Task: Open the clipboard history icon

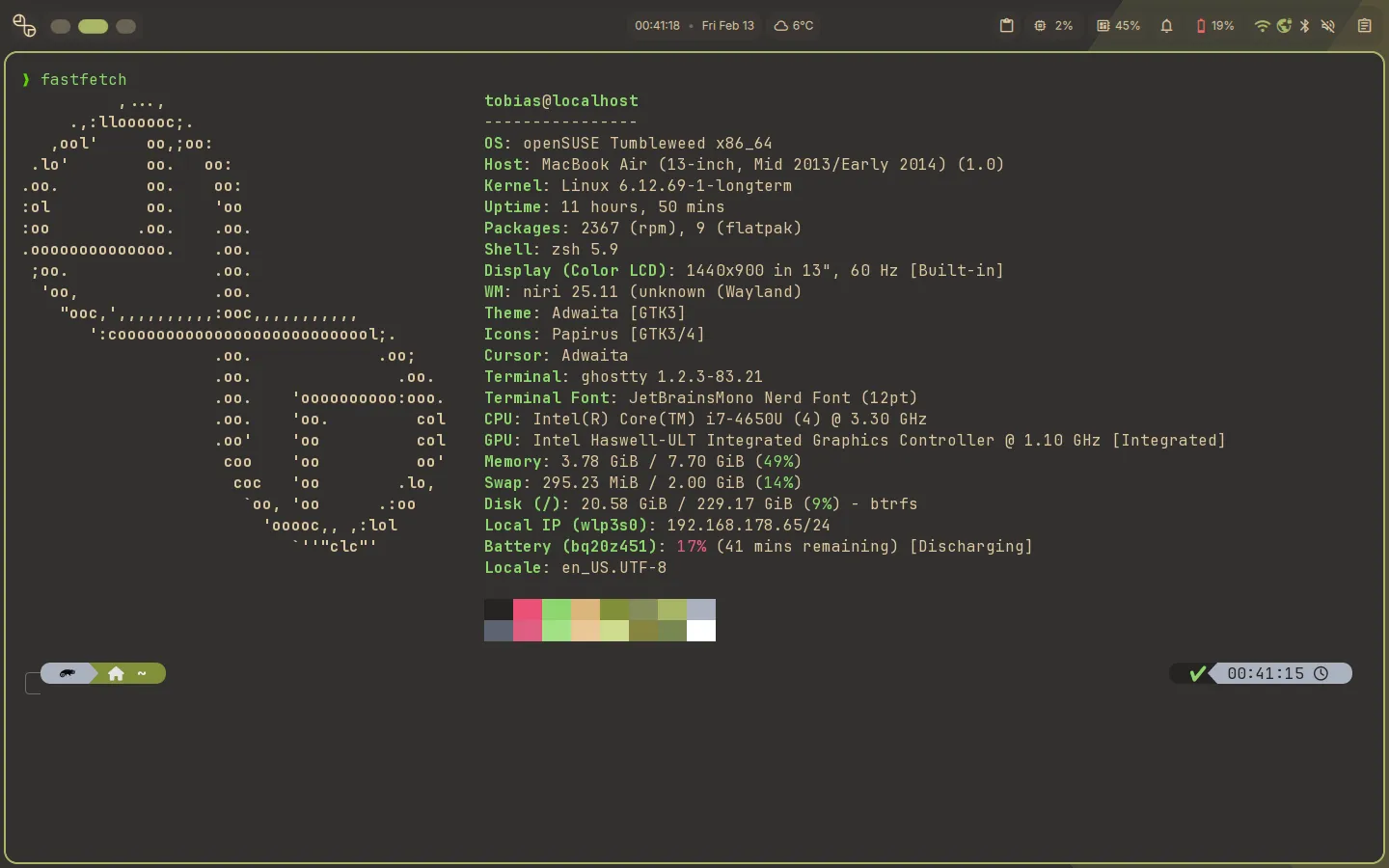Action: 1006,26
